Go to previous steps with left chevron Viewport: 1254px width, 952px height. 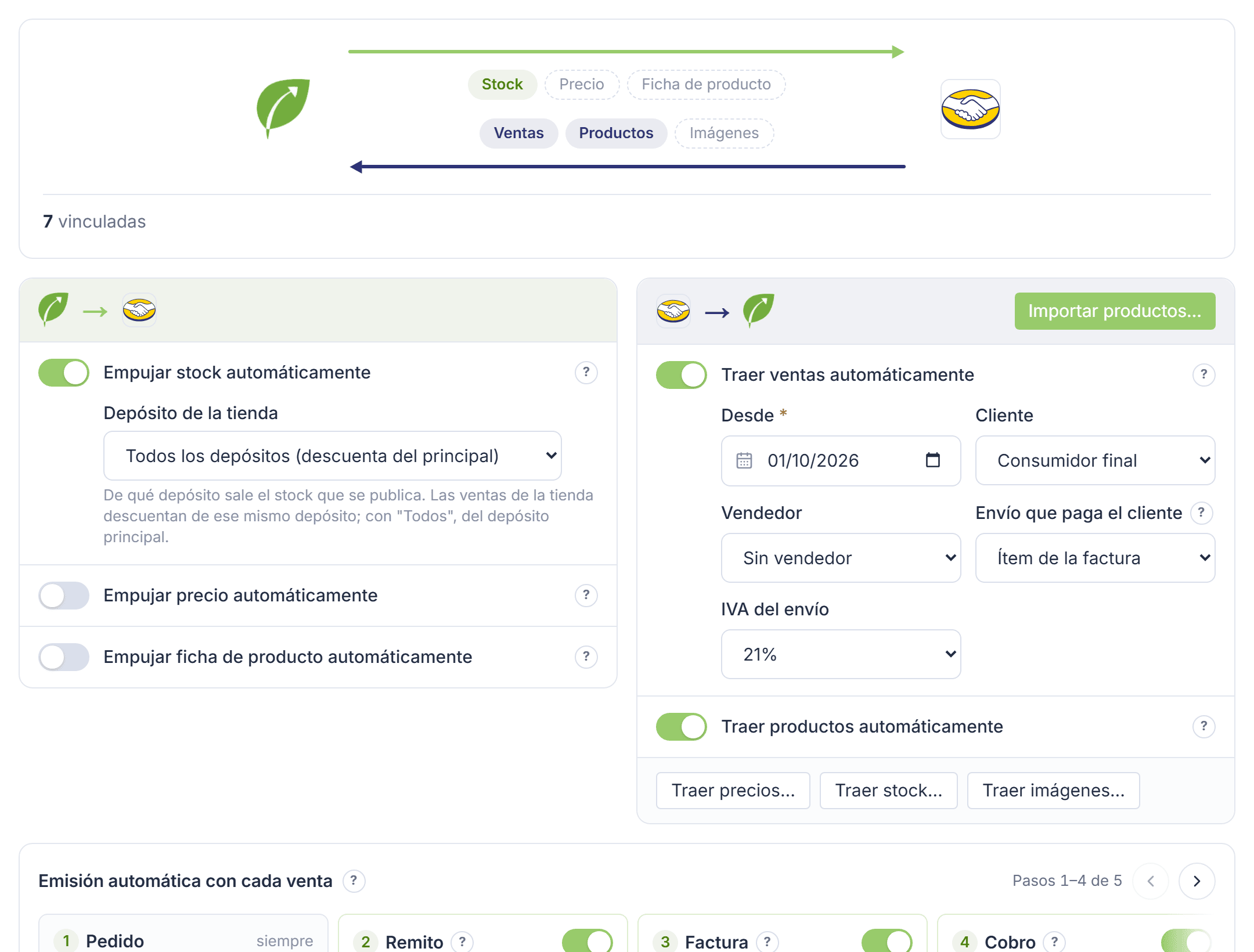point(1150,881)
